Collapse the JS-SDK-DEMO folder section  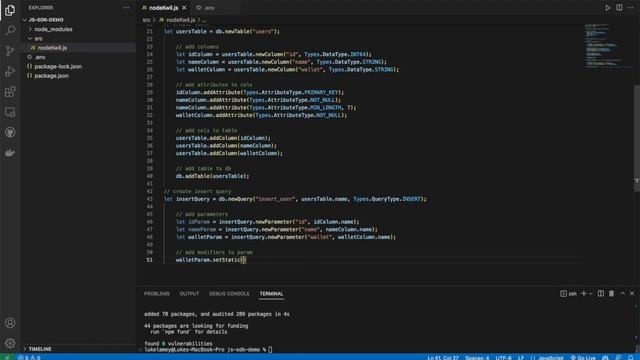coord(46,20)
